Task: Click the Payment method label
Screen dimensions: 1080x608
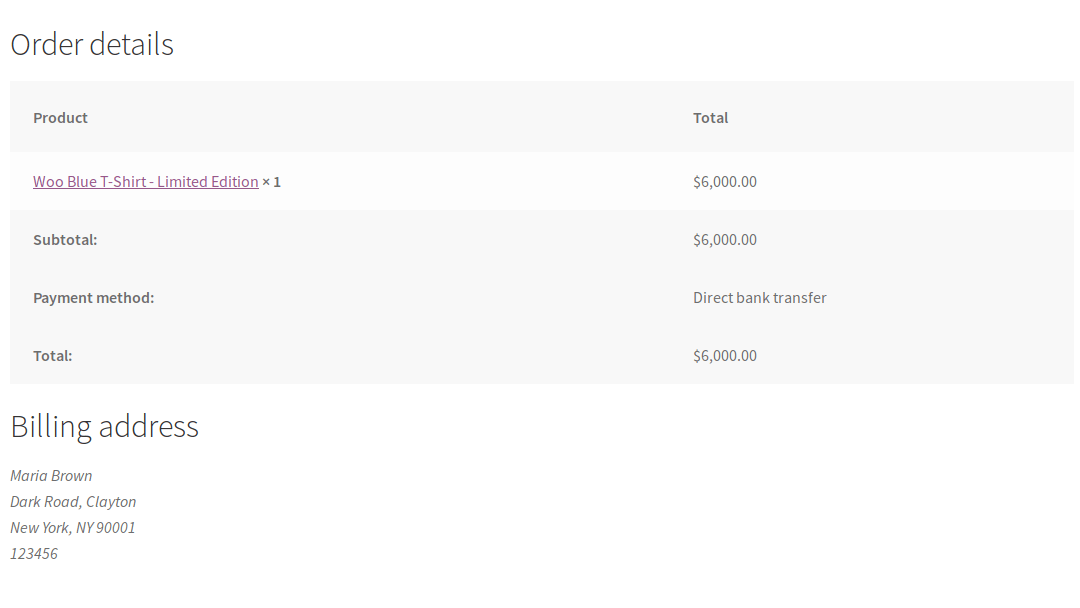Action: [95, 297]
